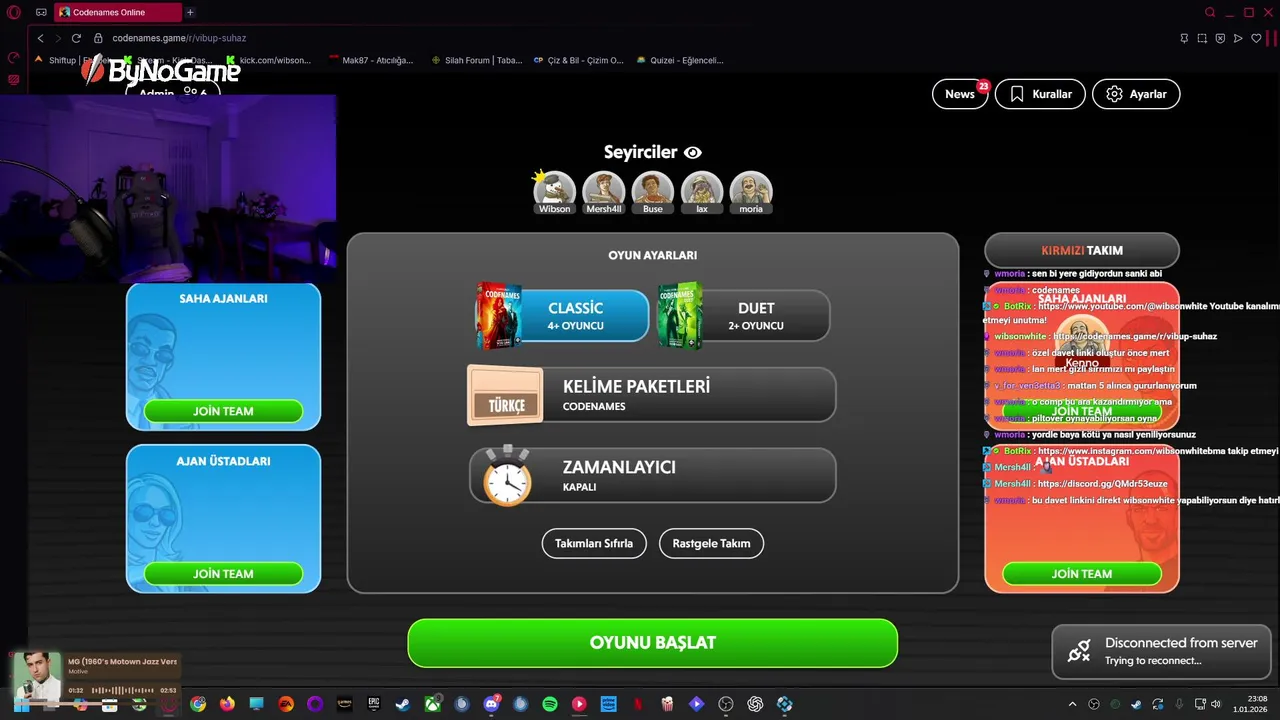Reload the Codenames page
1280x720 pixels.
pos(76,38)
